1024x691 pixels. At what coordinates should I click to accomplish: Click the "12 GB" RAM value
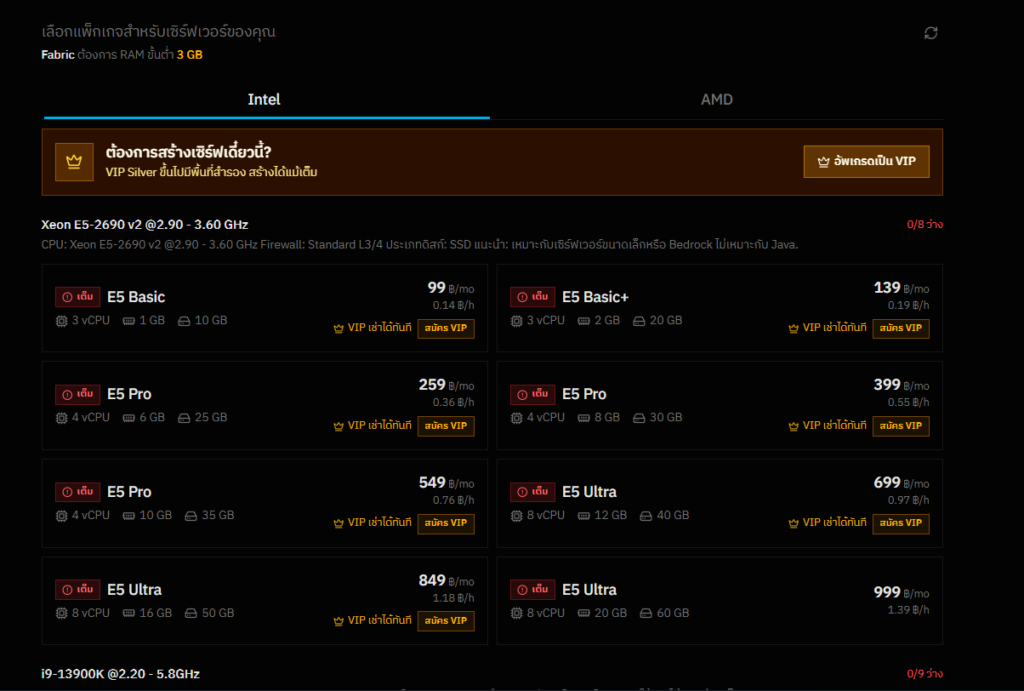[x=611, y=515]
